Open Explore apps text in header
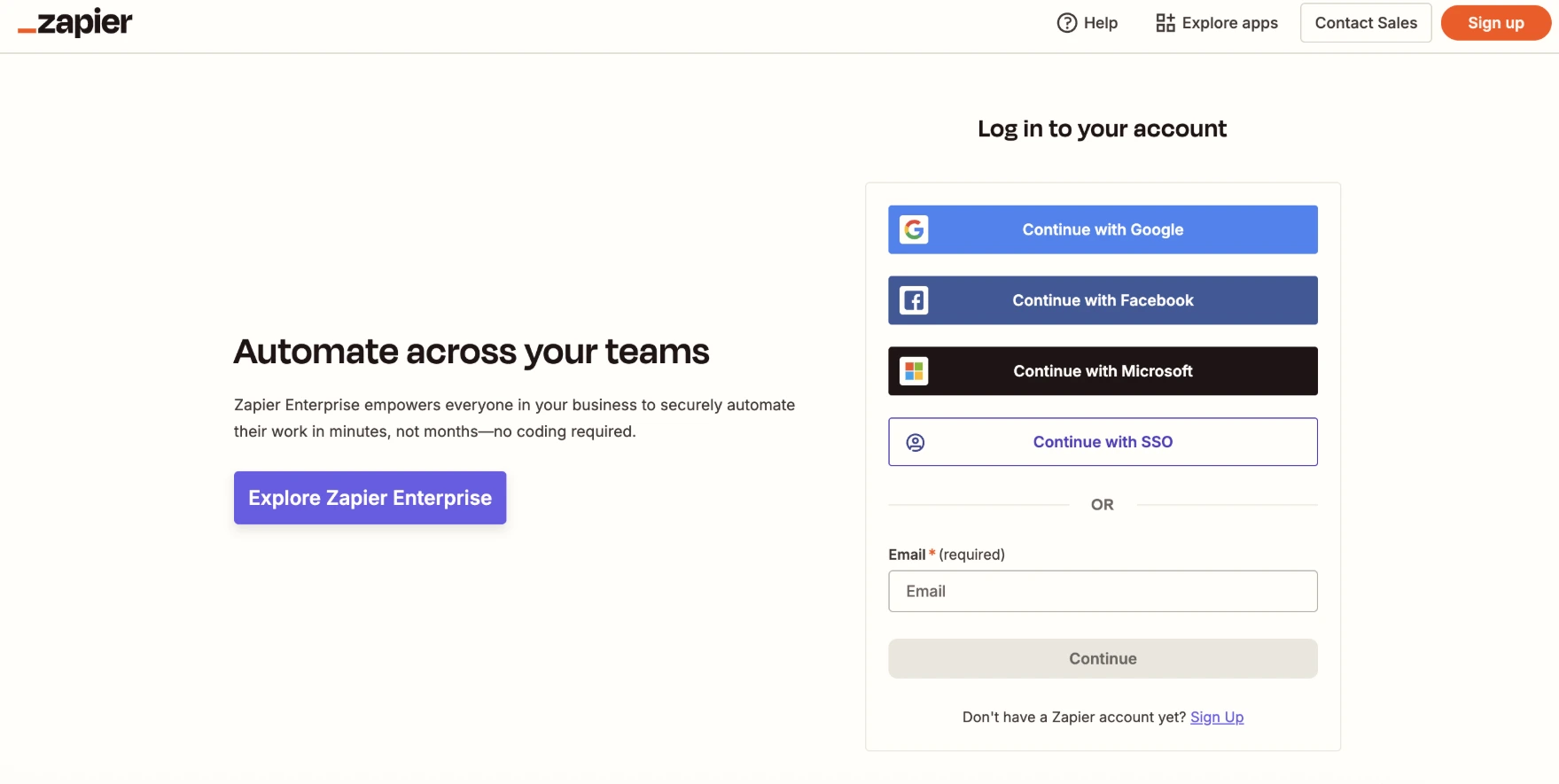This screenshot has width=1559, height=784. pos(1230,23)
